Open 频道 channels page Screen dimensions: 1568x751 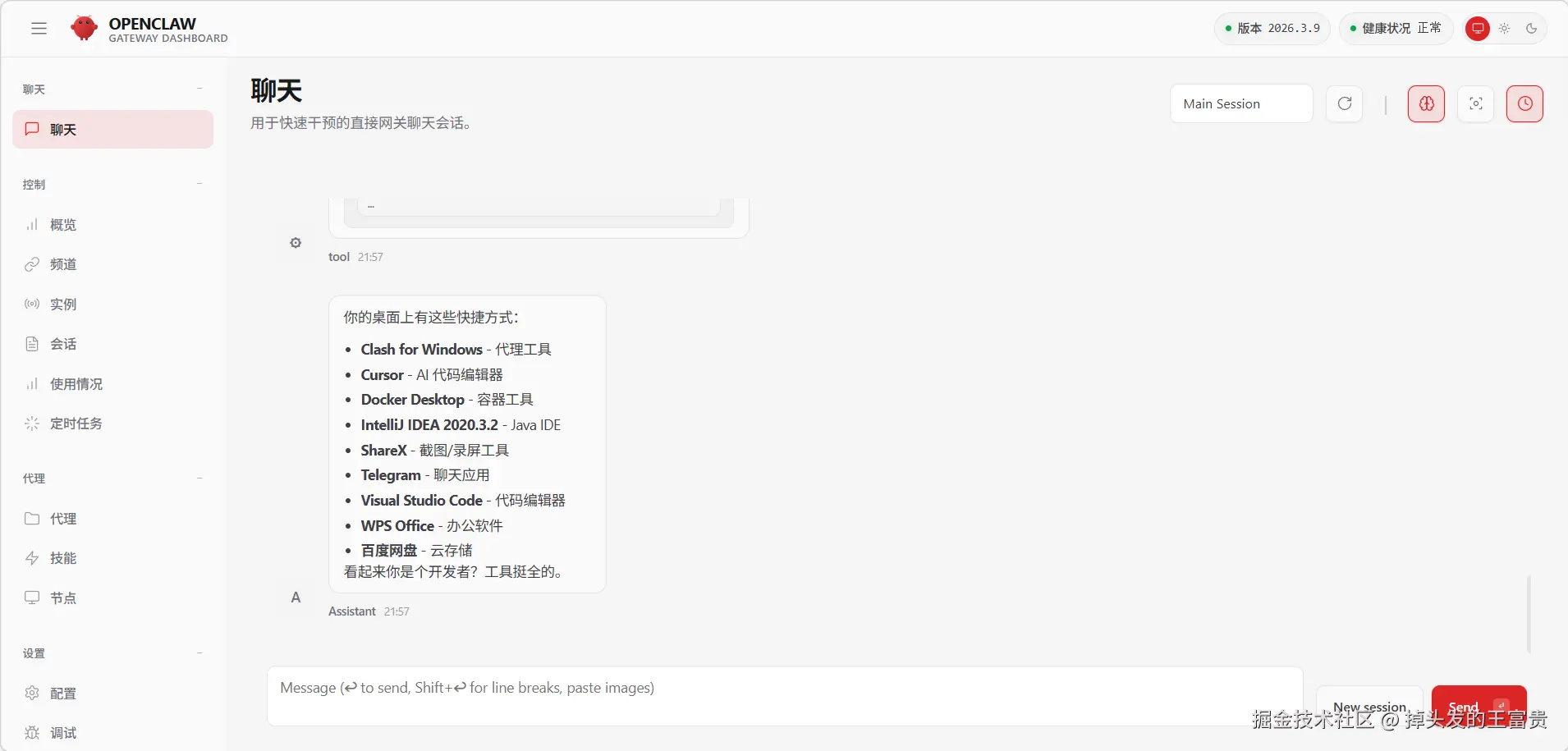tap(113, 264)
